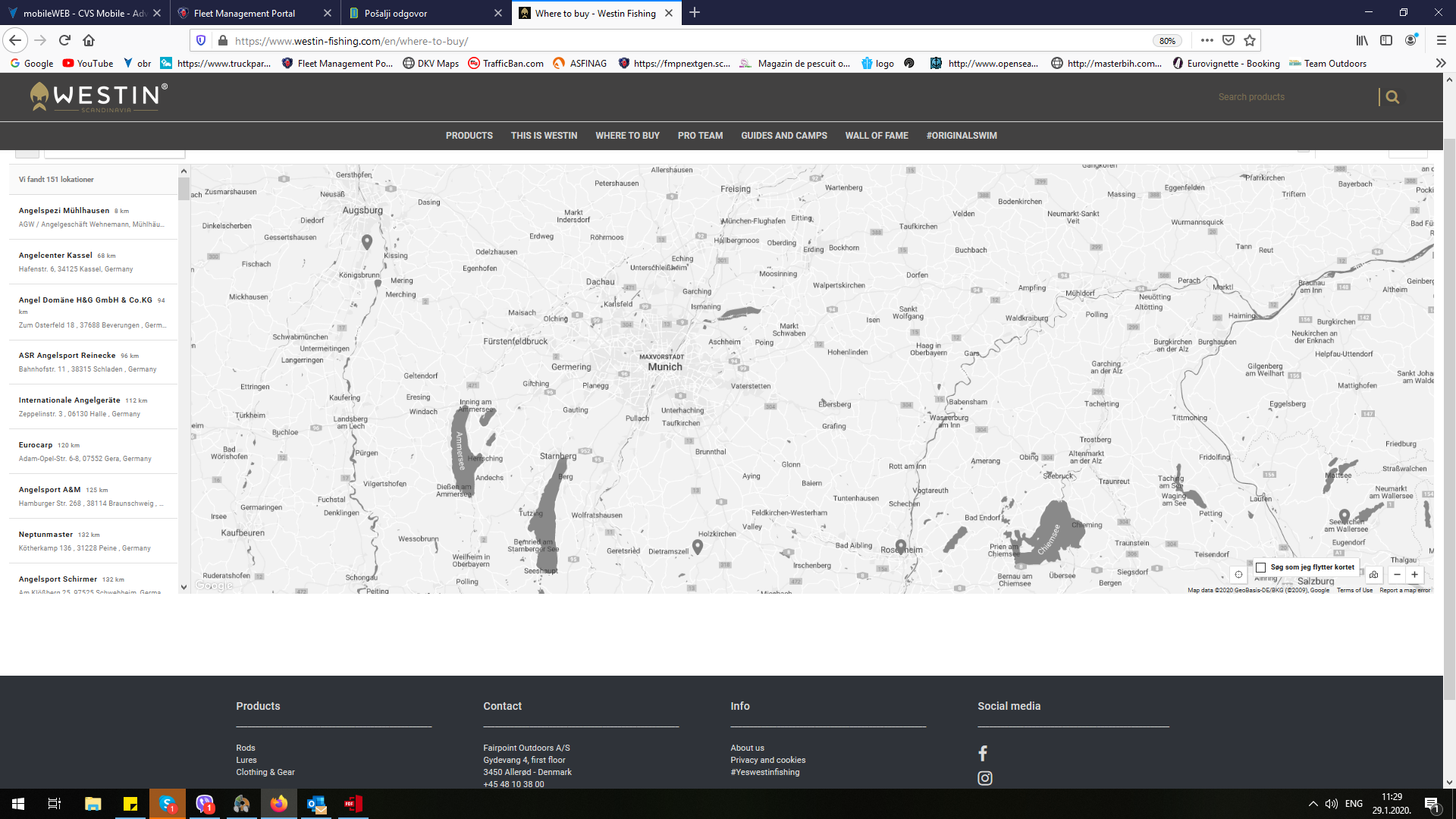Open the Clothing & Gear footer link
1456x819 pixels.
[265, 772]
